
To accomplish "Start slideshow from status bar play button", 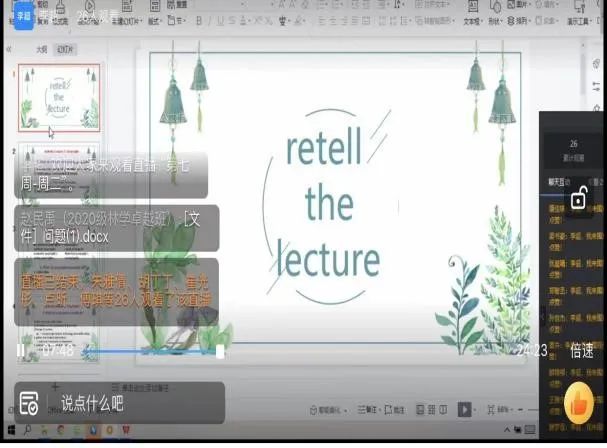I will (x=465, y=409).
